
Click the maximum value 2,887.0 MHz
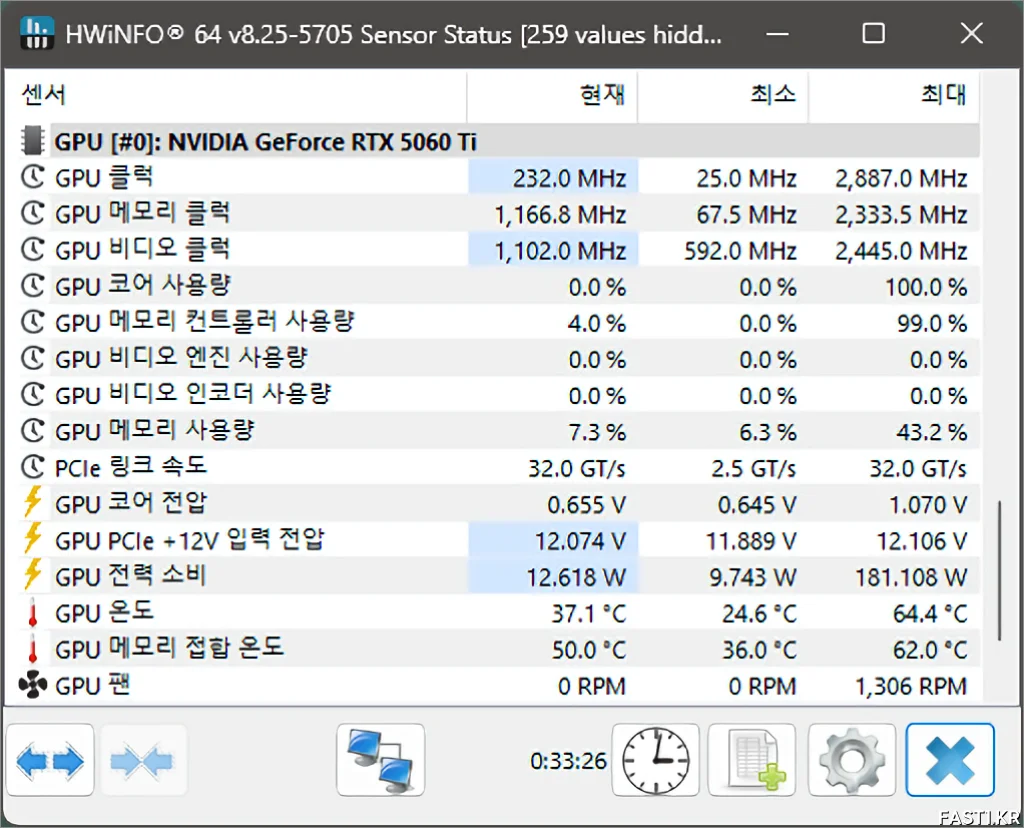pos(901,178)
